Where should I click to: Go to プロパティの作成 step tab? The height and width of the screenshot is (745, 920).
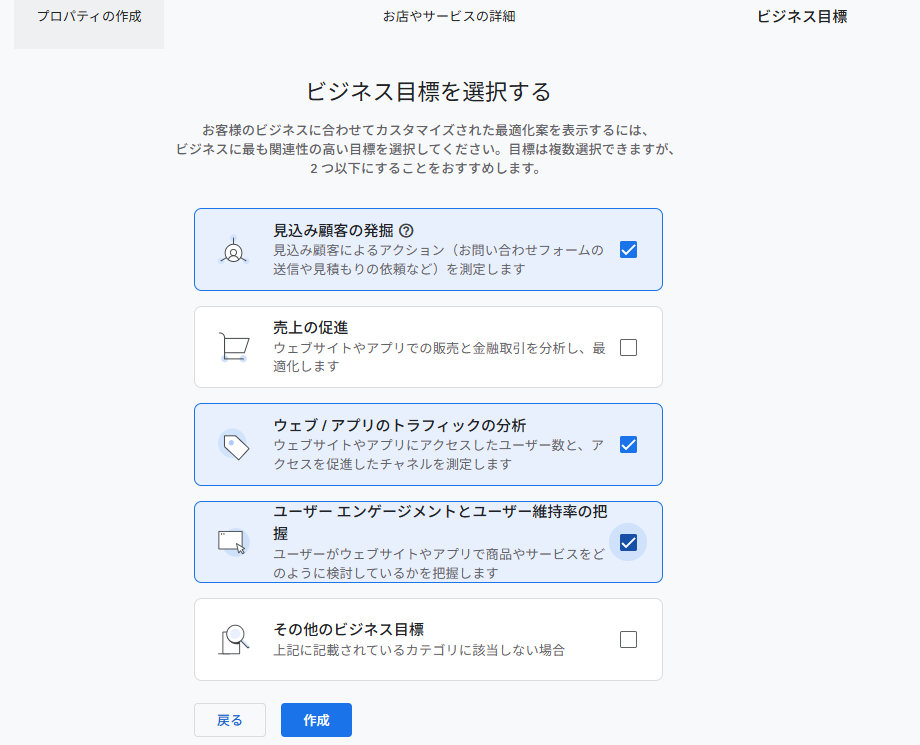point(89,17)
